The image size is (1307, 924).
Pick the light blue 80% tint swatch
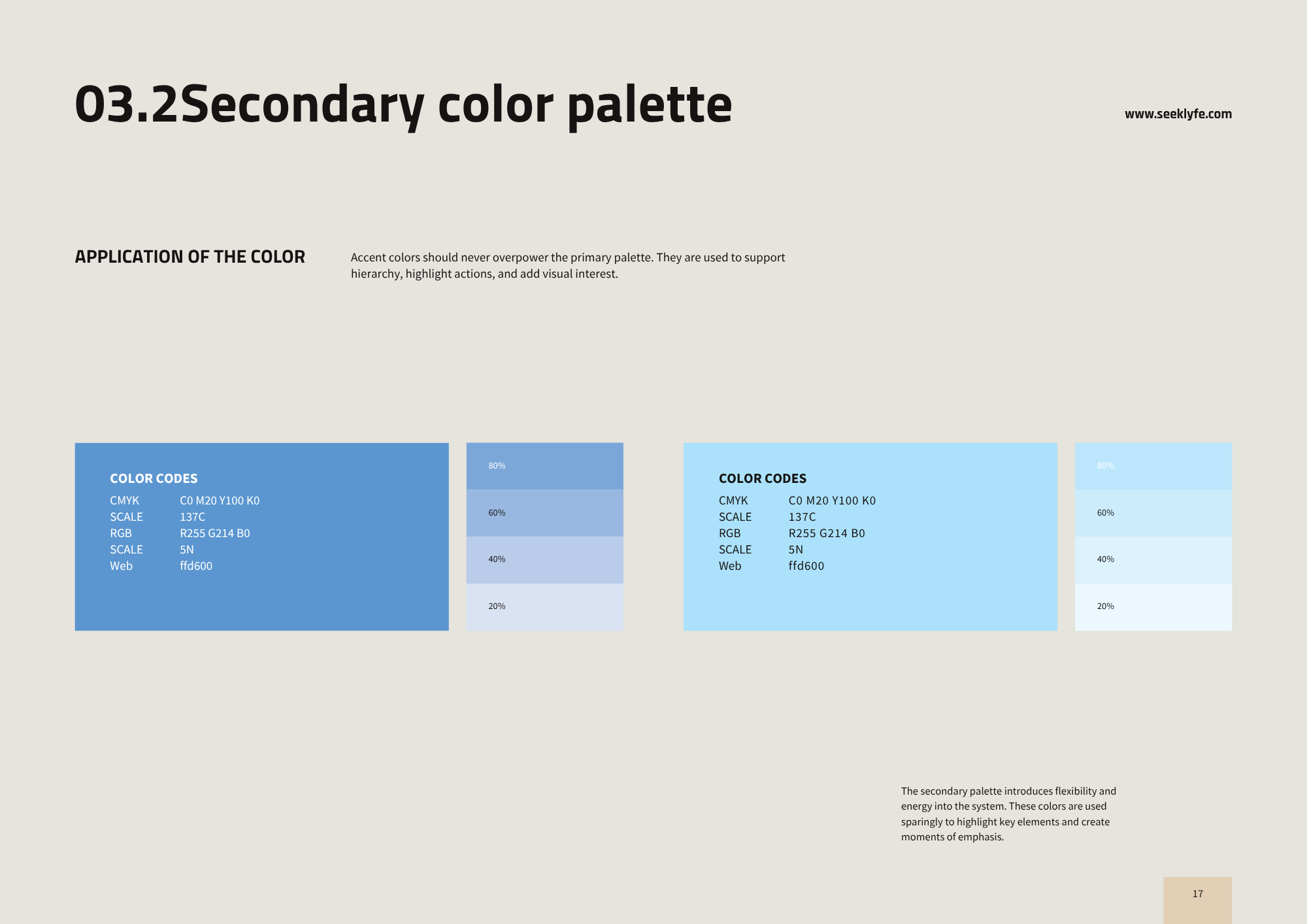[x=1153, y=466]
